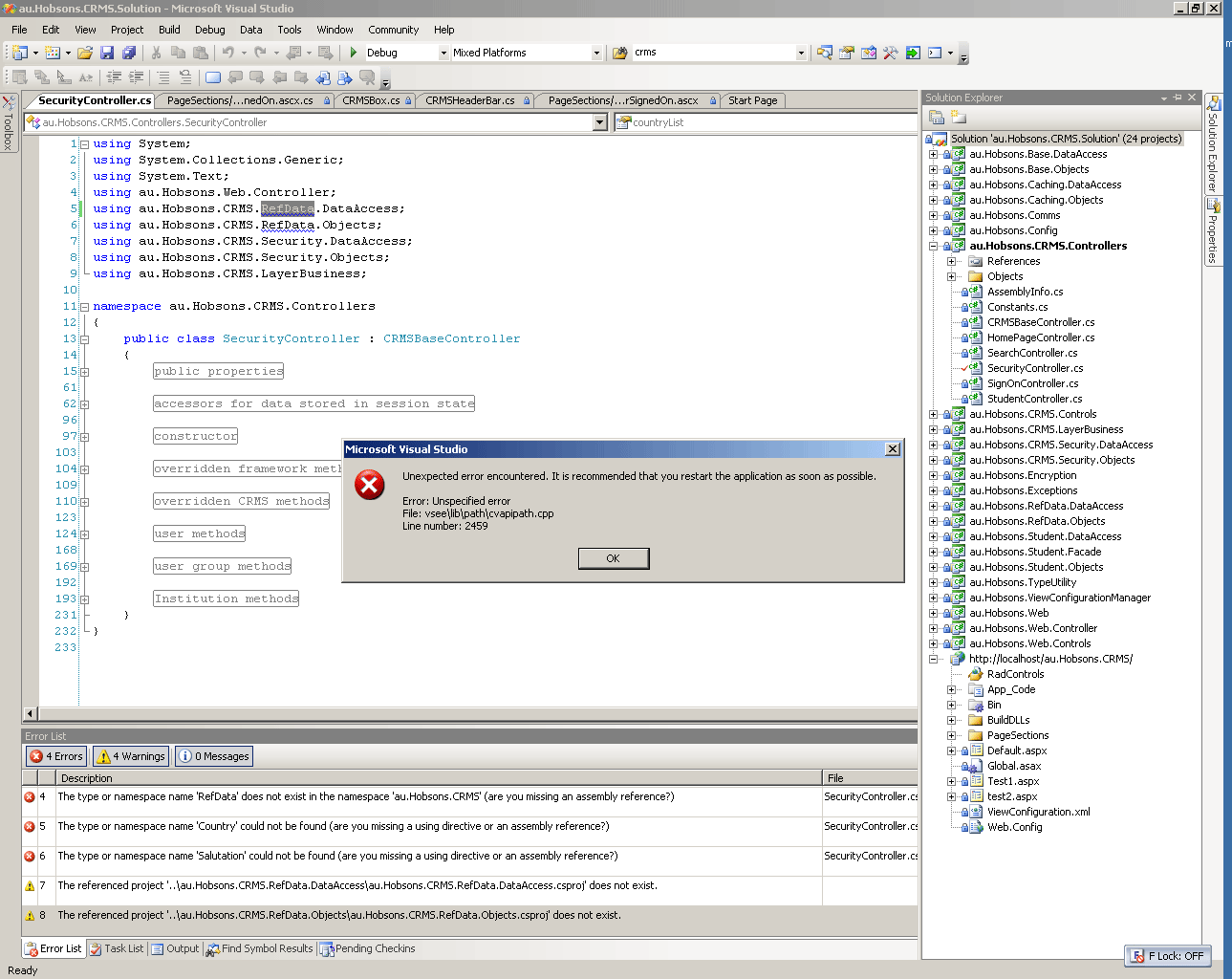The width and height of the screenshot is (1232, 979).
Task: Open the Pending Checkins tab
Action: click(x=367, y=948)
